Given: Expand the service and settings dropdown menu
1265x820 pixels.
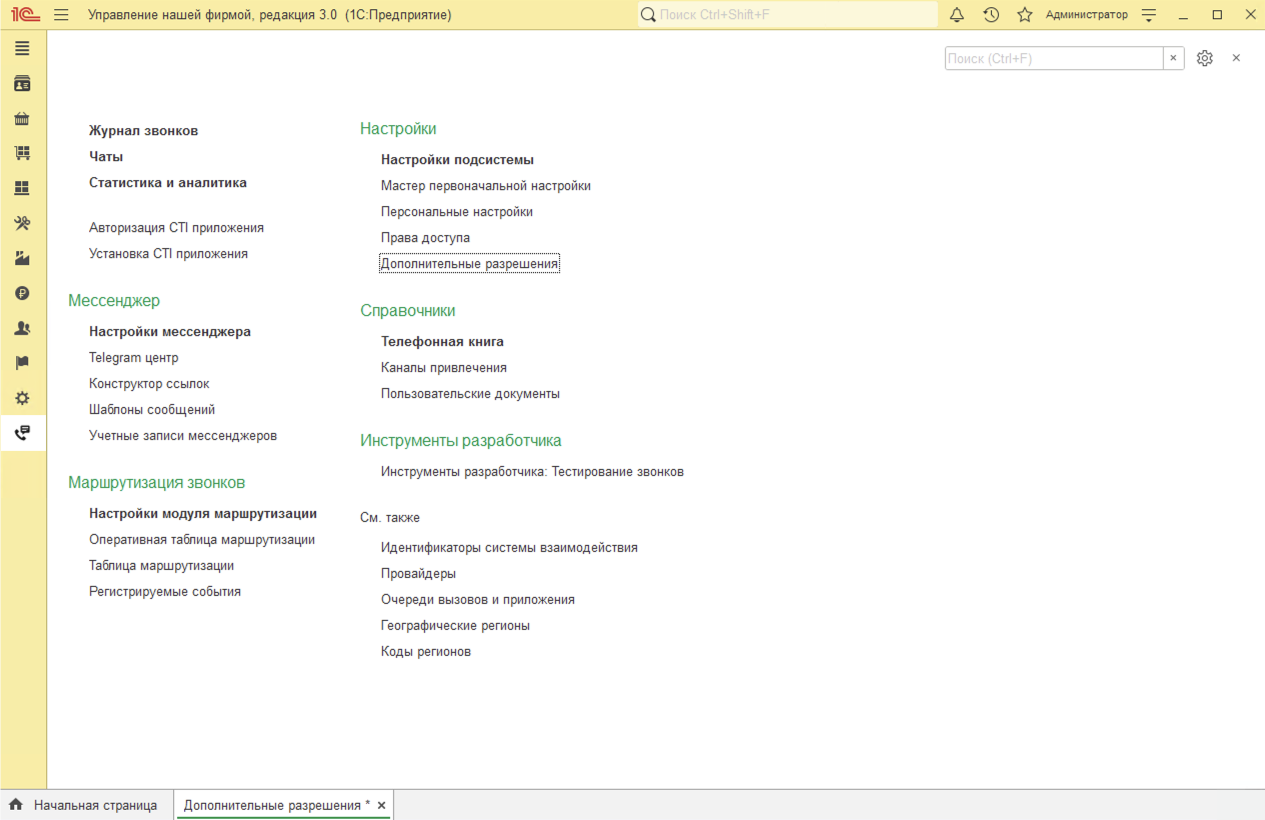Looking at the screenshot, I should [x=1149, y=15].
